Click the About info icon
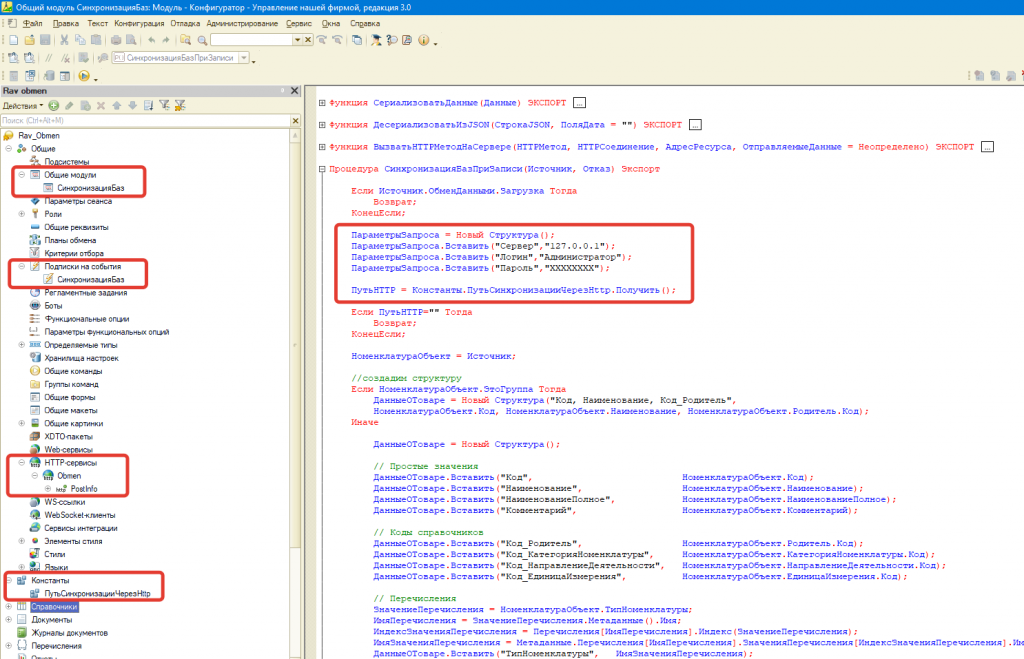 [424, 40]
